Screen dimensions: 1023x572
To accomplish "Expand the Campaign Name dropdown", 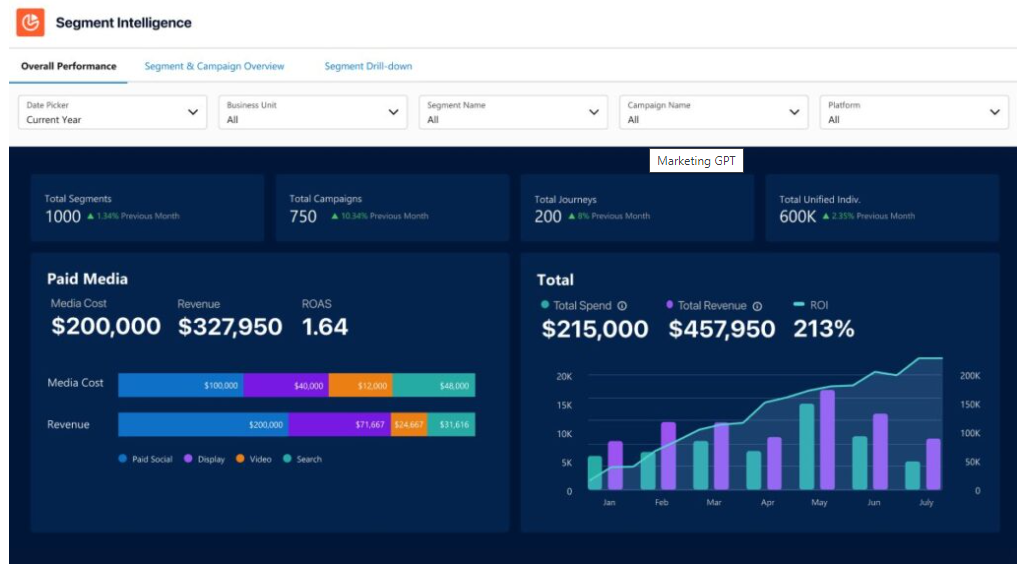I will click(713, 112).
